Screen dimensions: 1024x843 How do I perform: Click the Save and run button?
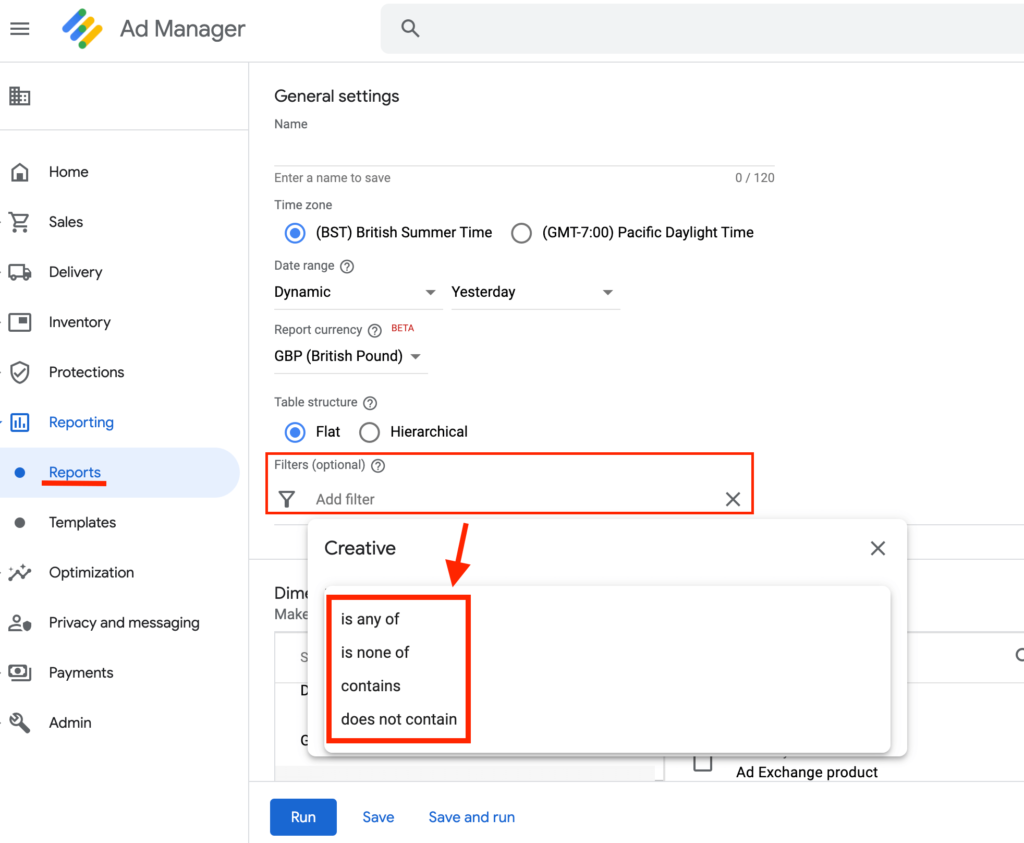coord(471,816)
